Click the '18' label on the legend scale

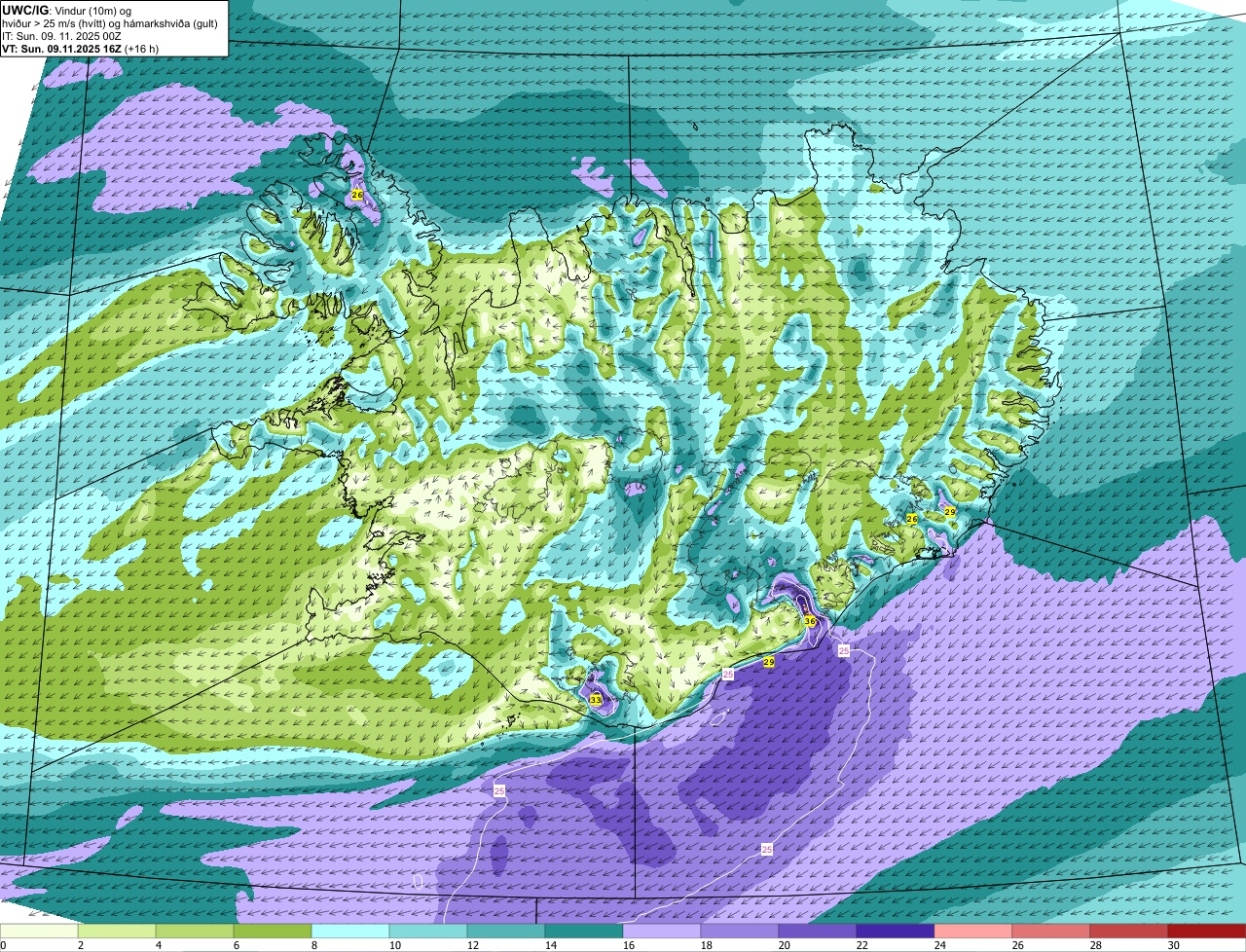click(706, 946)
